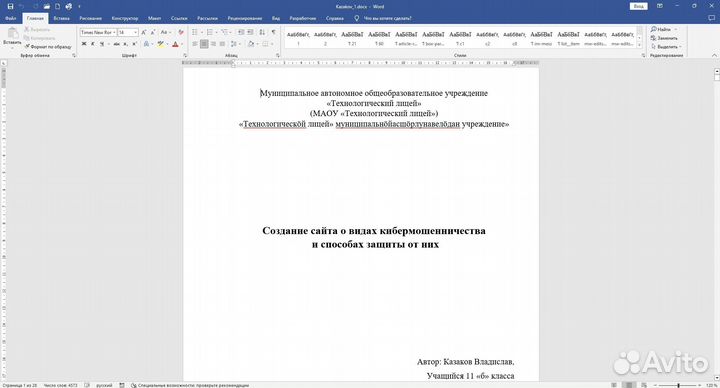Apply superscript formatting
The height and width of the screenshot is (388, 720).
coord(135,44)
